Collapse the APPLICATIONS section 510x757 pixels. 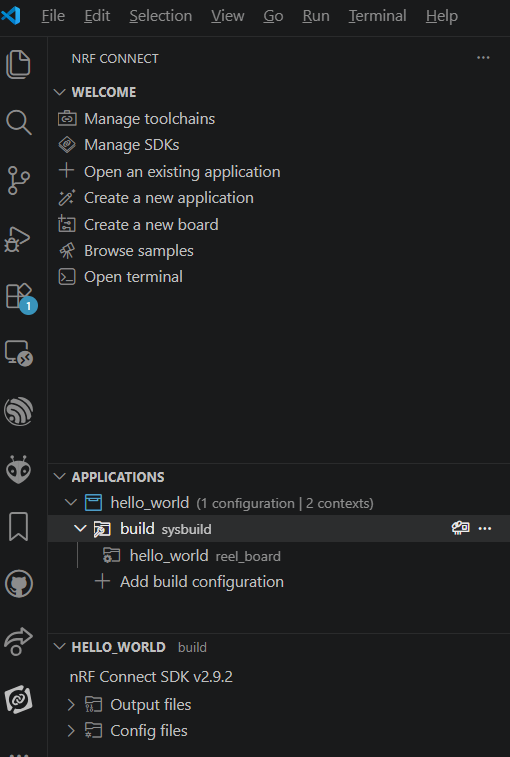click(x=60, y=477)
